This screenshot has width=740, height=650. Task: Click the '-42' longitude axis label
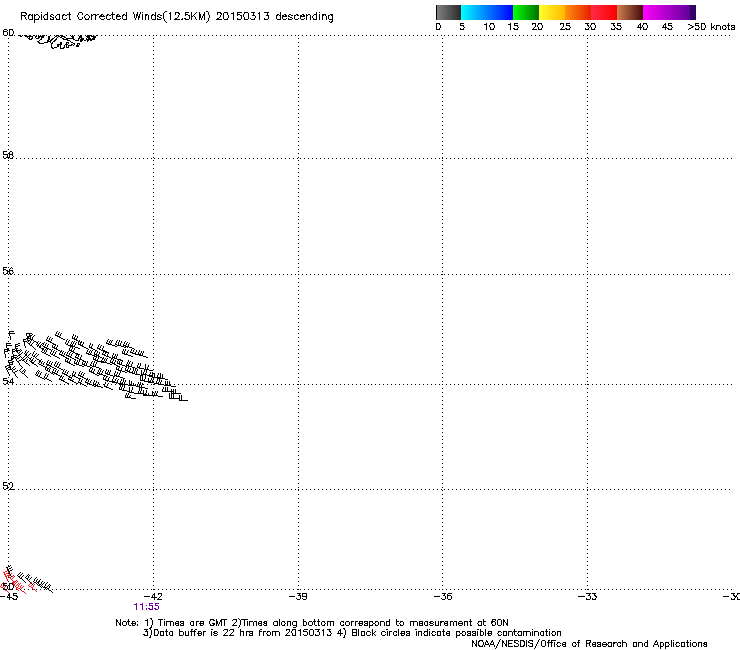click(153, 597)
